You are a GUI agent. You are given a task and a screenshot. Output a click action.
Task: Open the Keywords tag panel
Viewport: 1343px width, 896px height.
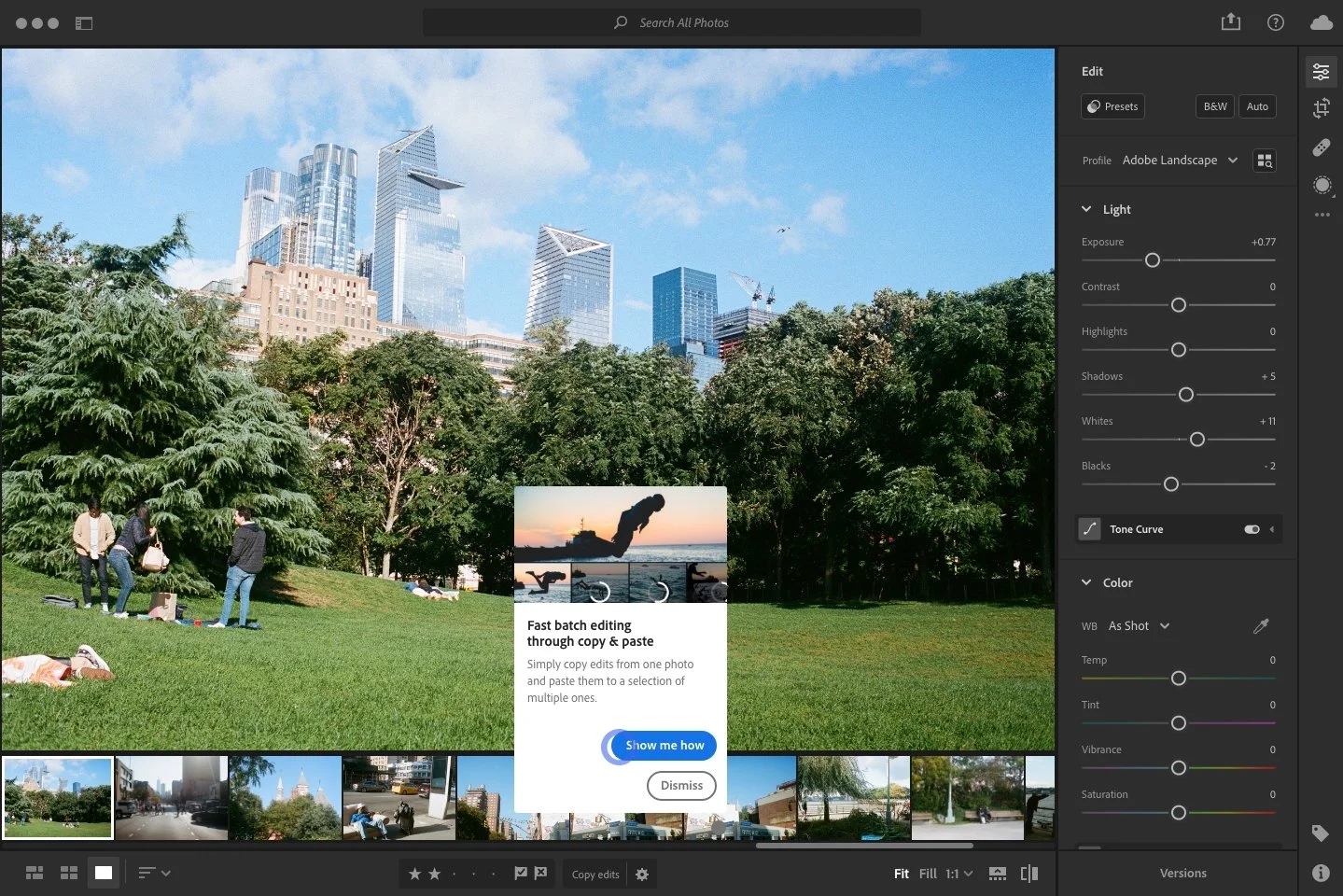(x=1320, y=833)
